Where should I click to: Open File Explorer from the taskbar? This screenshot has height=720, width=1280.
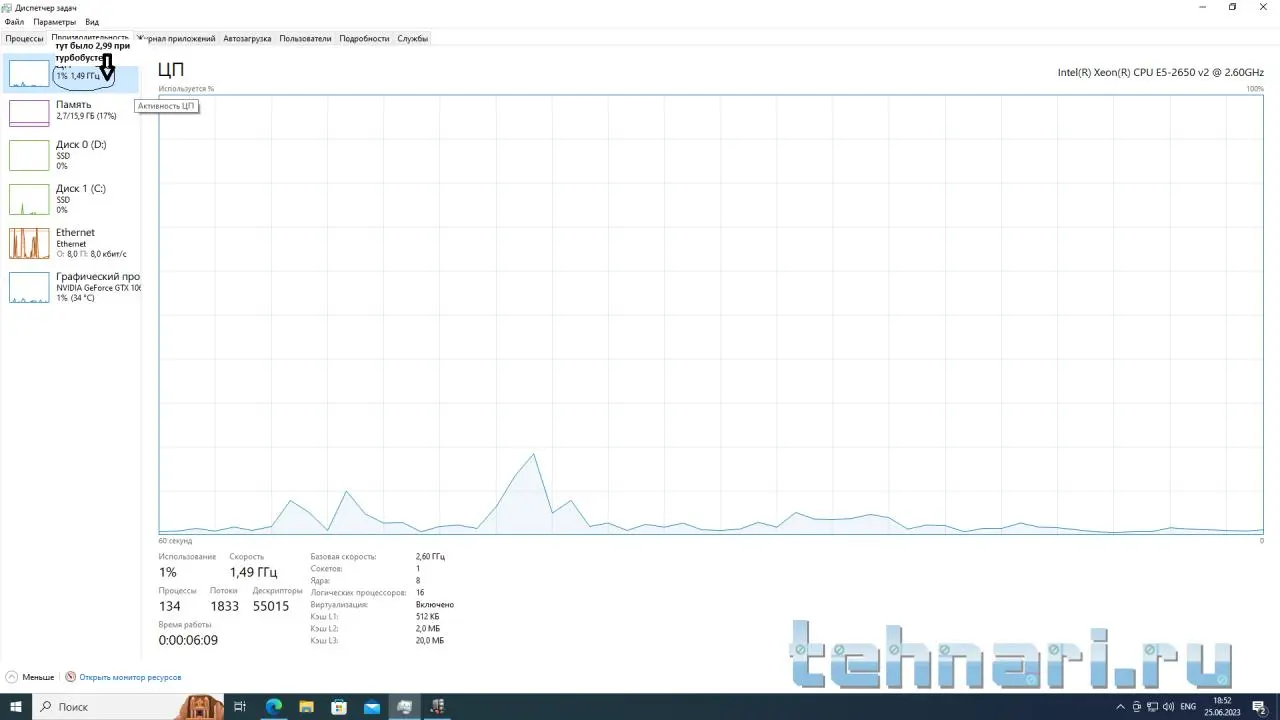(306, 707)
